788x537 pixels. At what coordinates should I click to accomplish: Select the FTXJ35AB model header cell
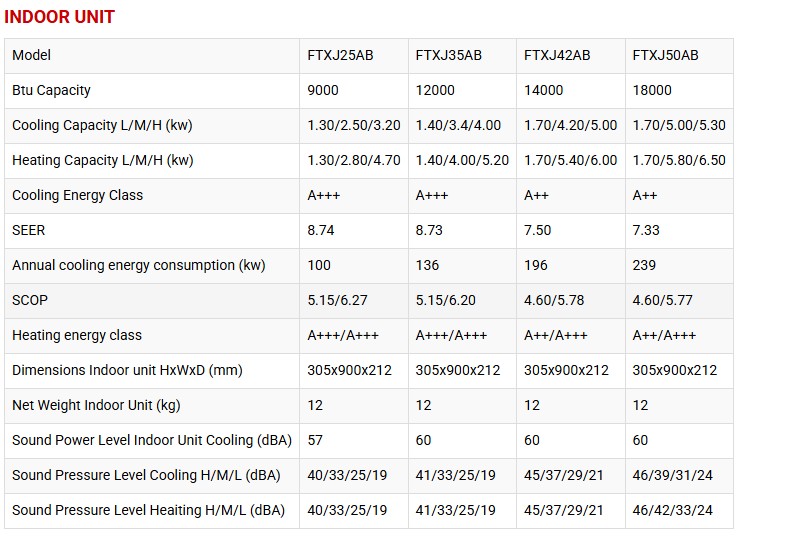tap(448, 55)
